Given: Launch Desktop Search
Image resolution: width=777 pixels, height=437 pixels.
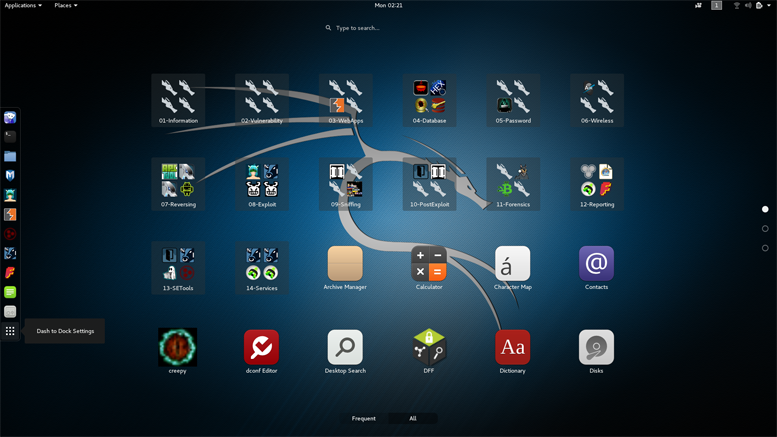Looking at the screenshot, I should (345, 351).
